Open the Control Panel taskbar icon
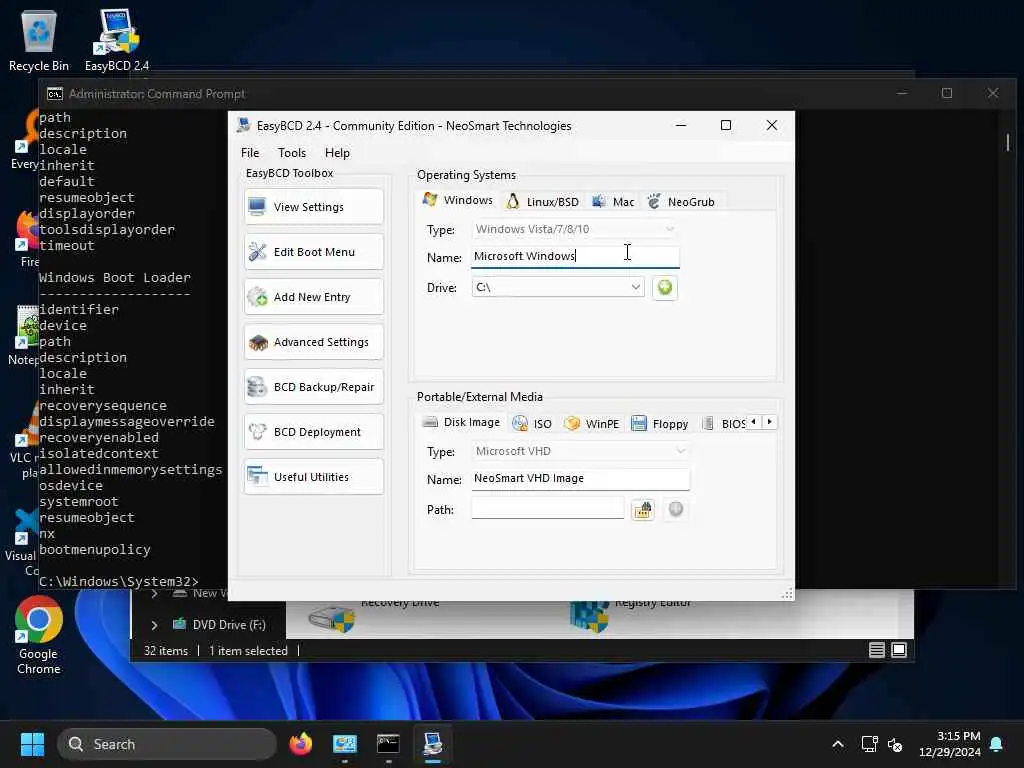The height and width of the screenshot is (768, 1024). (x=345, y=744)
